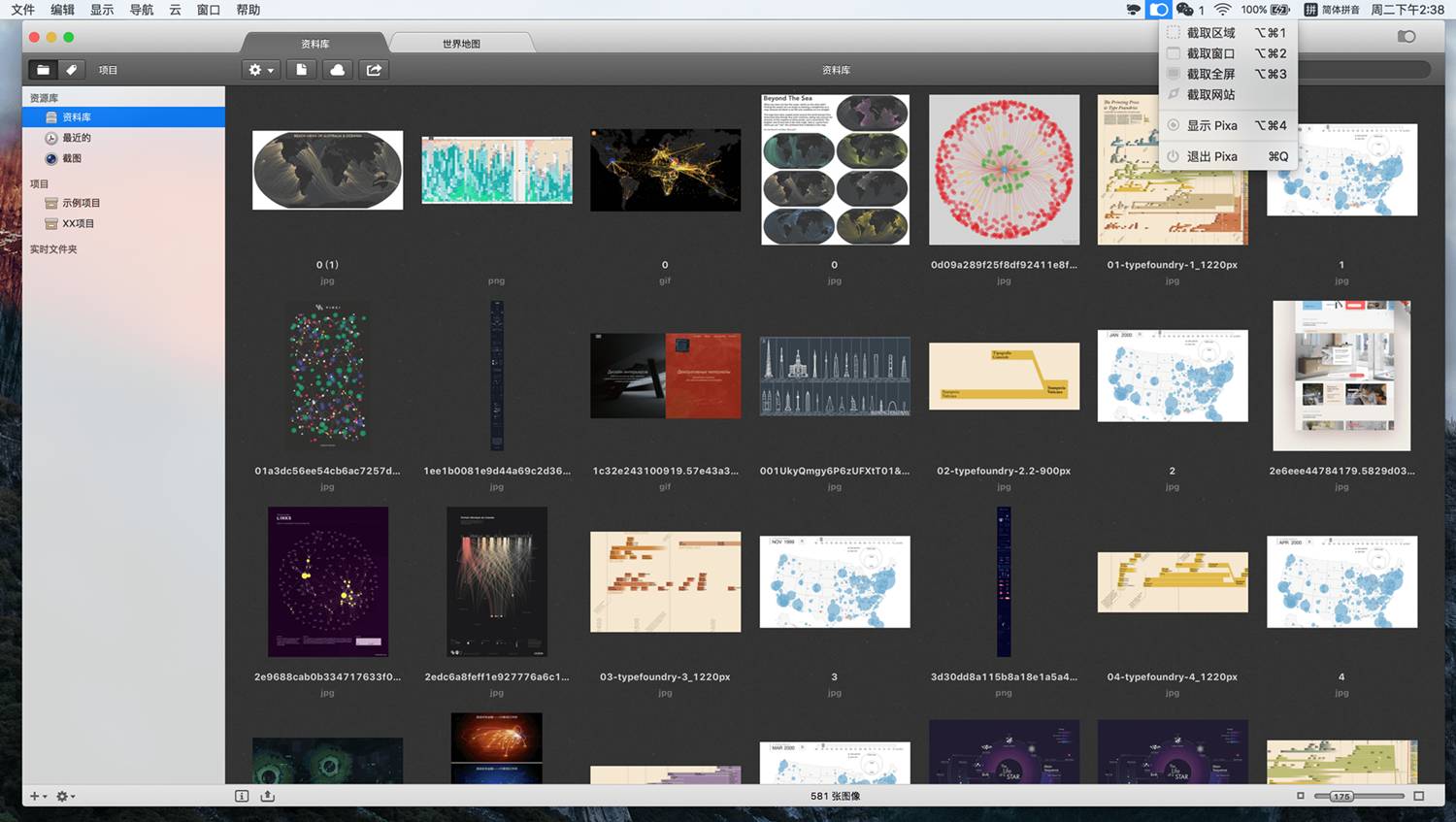Select 资料库 in the sidebar
1456x822 pixels.
[123, 116]
